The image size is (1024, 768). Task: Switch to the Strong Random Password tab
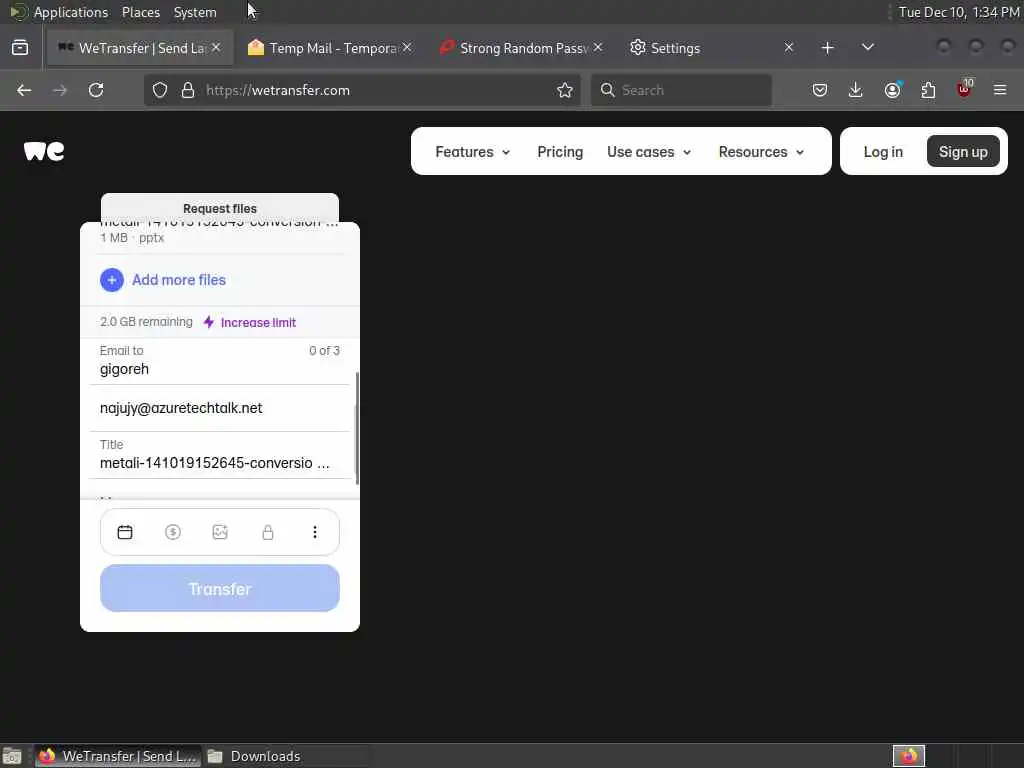(x=520, y=48)
